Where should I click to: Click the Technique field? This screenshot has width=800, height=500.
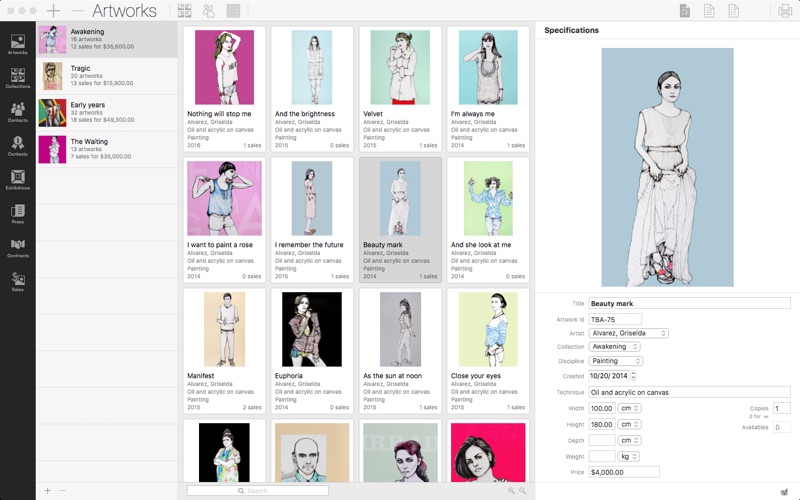[689, 392]
